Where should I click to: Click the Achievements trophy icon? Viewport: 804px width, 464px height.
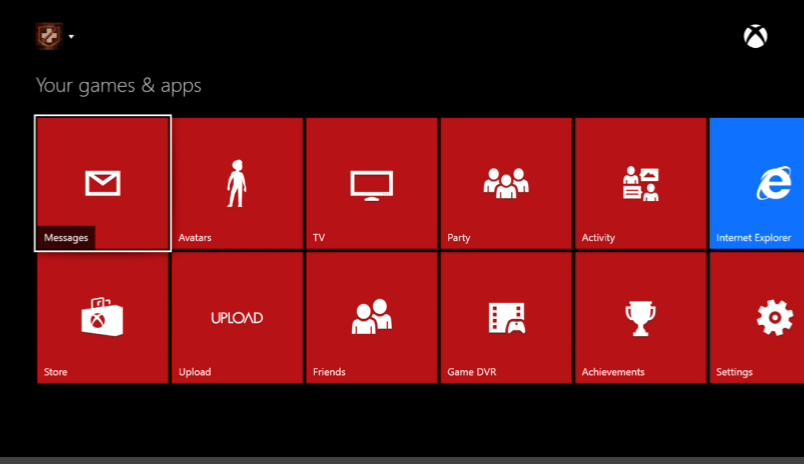[640, 318]
